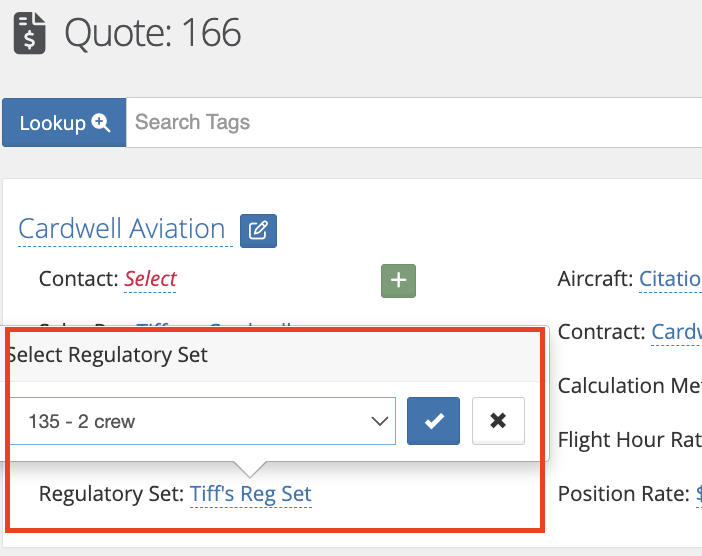
Task: Click the Flight Hour Rate label
Action: 629,440
